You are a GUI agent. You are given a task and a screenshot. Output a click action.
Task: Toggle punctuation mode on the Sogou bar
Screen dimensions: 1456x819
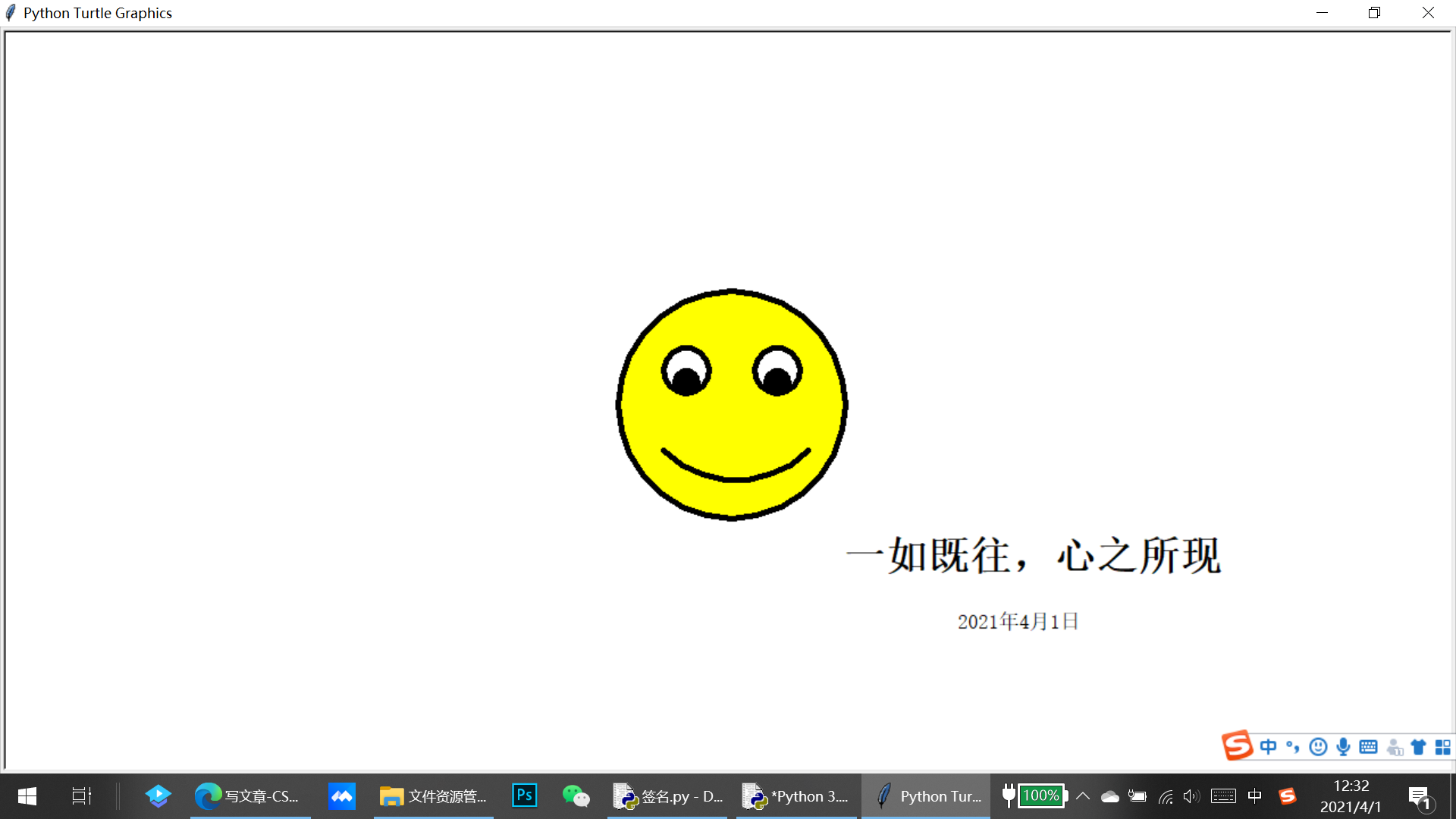click(x=1293, y=746)
